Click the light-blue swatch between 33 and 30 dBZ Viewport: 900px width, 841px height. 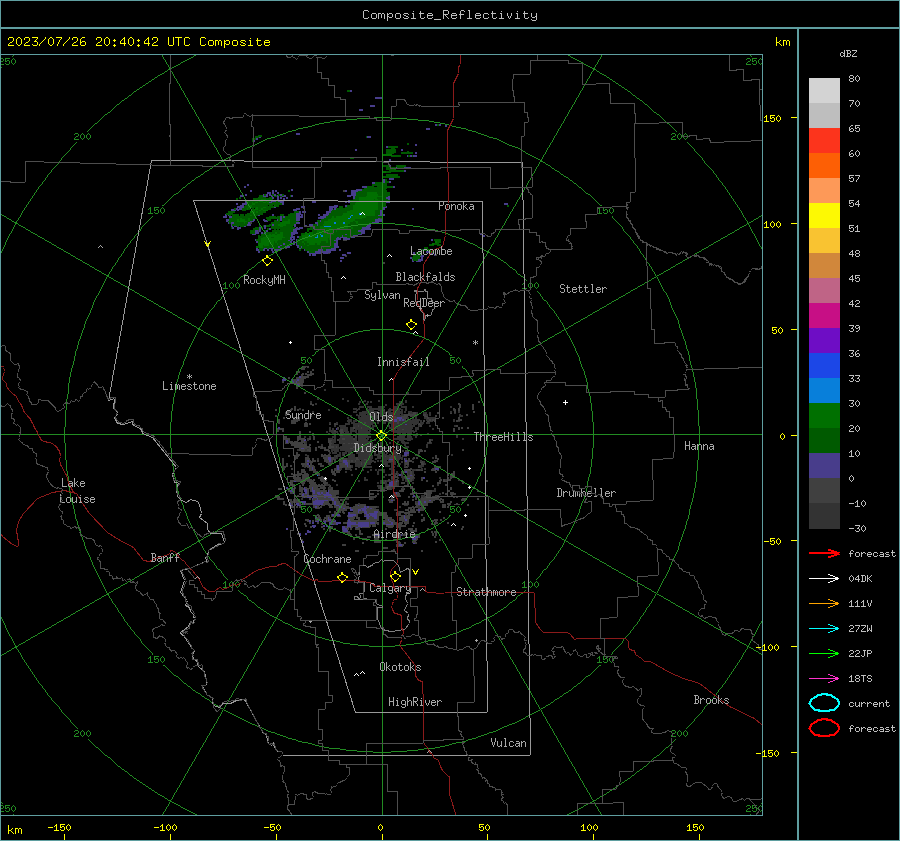[x=824, y=390]
